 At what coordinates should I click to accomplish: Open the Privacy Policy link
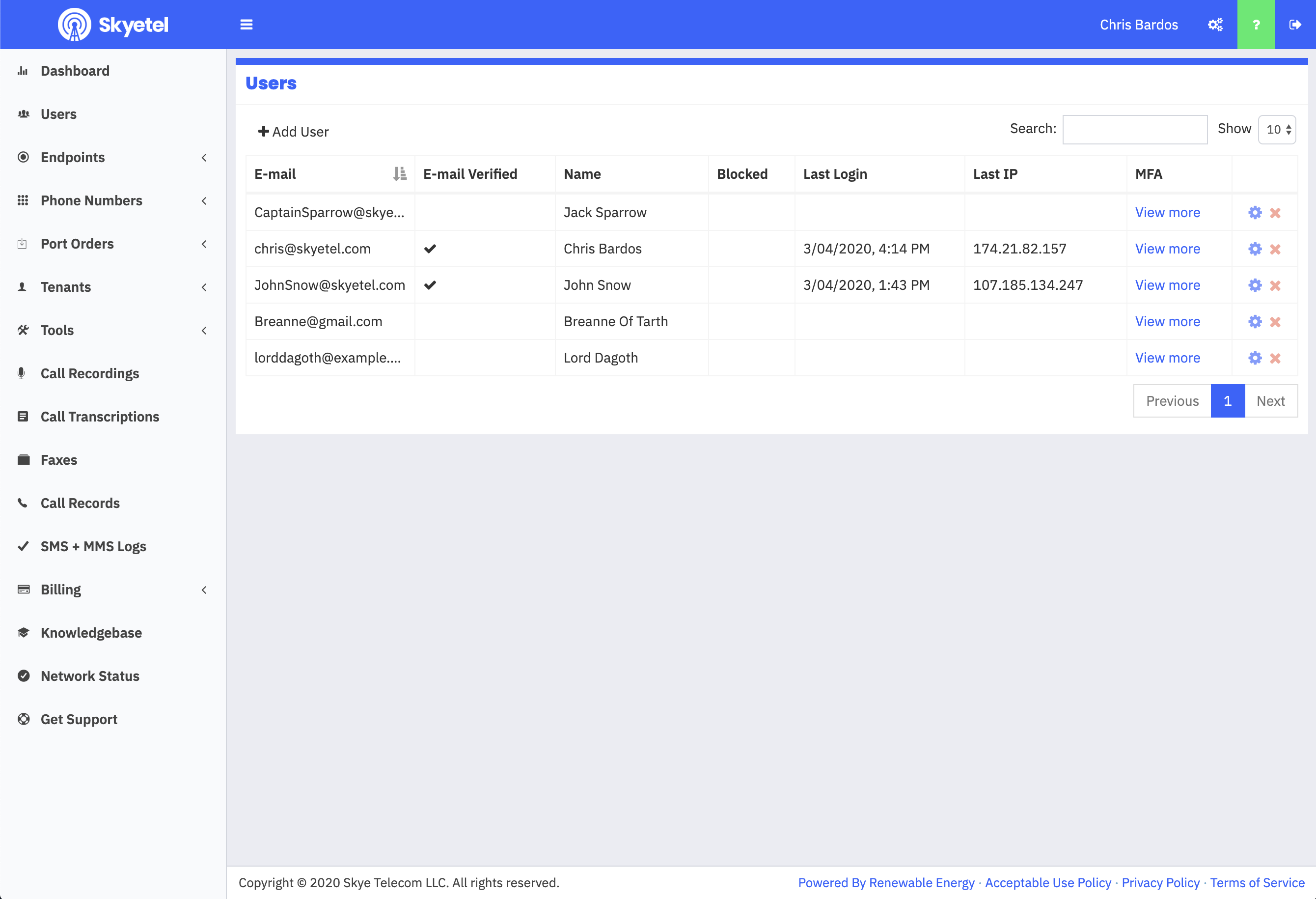click(1160, 883)
